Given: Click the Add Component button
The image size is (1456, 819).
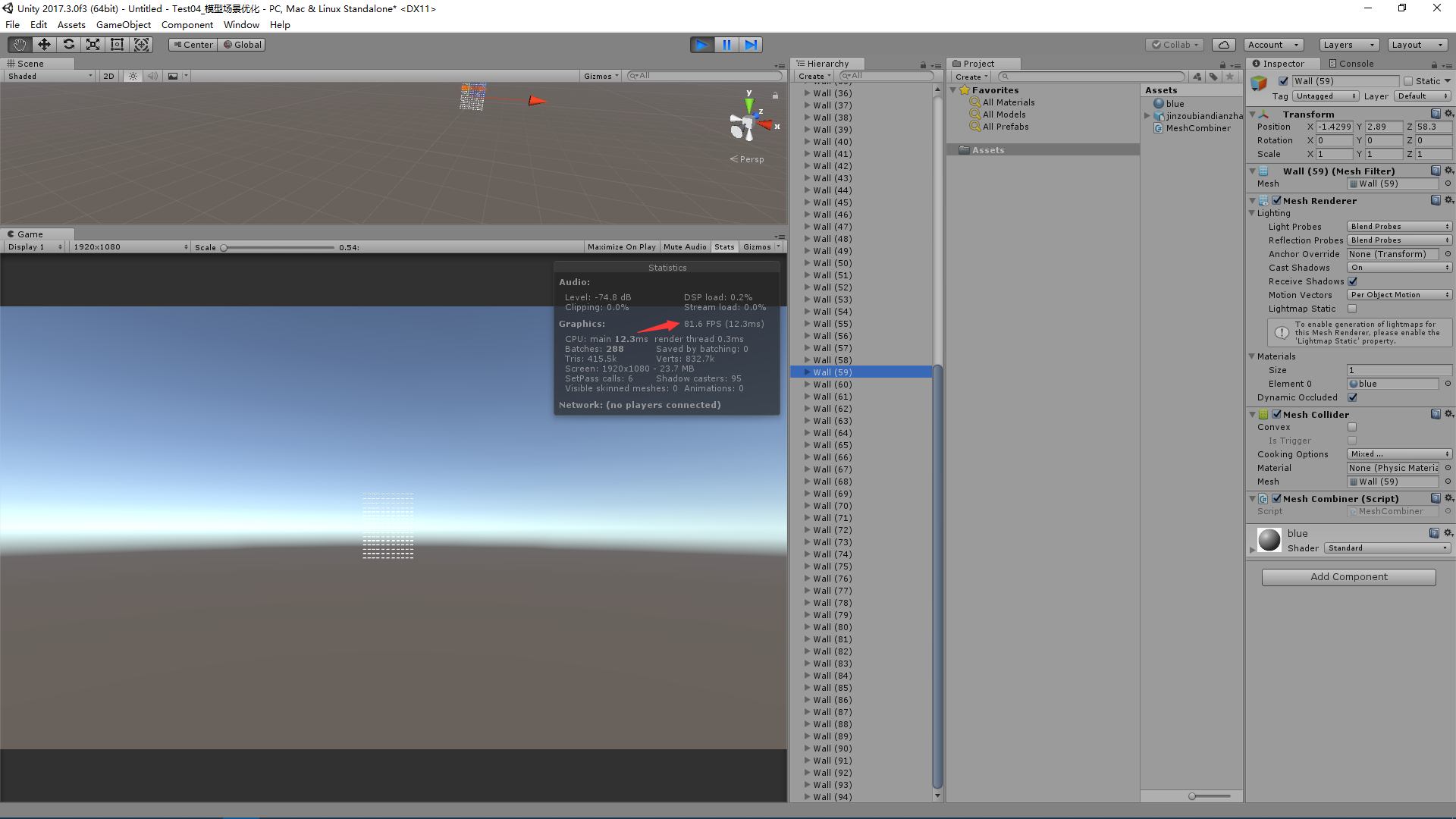Looking at the screenshot, I should pyautogui.click(x=1348, y=576).
